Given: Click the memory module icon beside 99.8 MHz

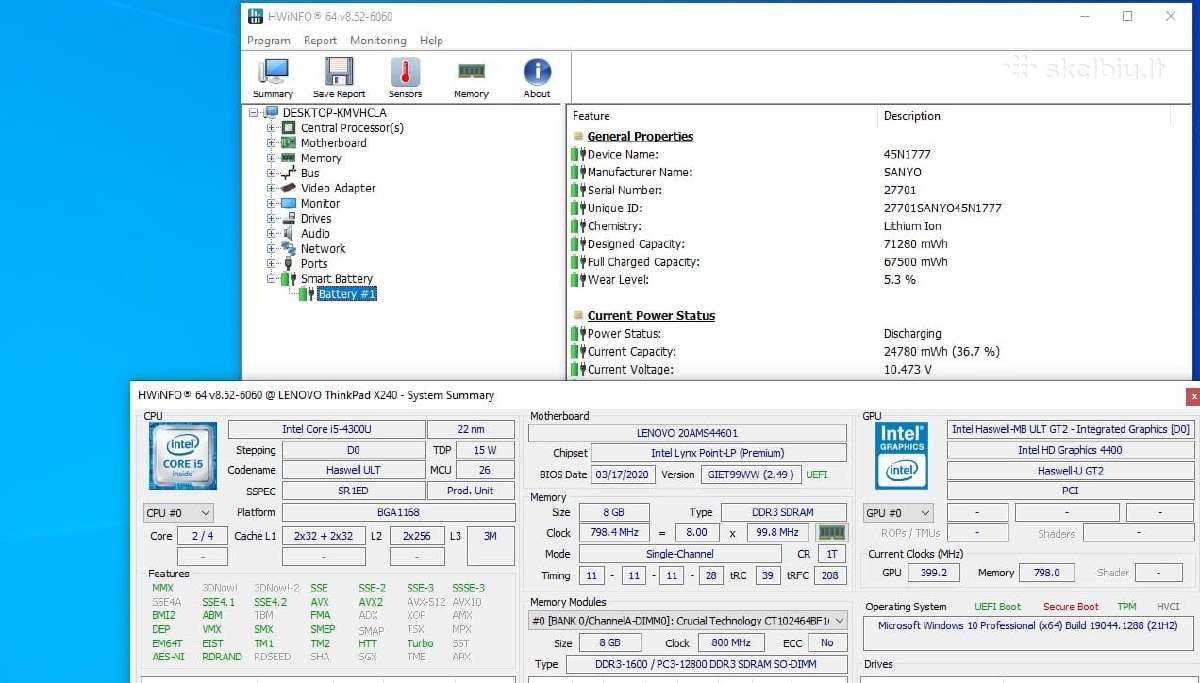Looking at the screenshot, I should [831, 533].
